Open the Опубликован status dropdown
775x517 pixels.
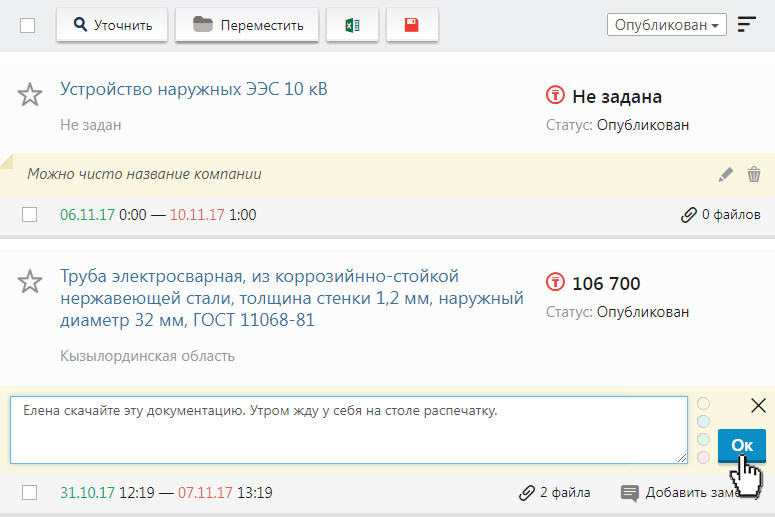(666, 25)
